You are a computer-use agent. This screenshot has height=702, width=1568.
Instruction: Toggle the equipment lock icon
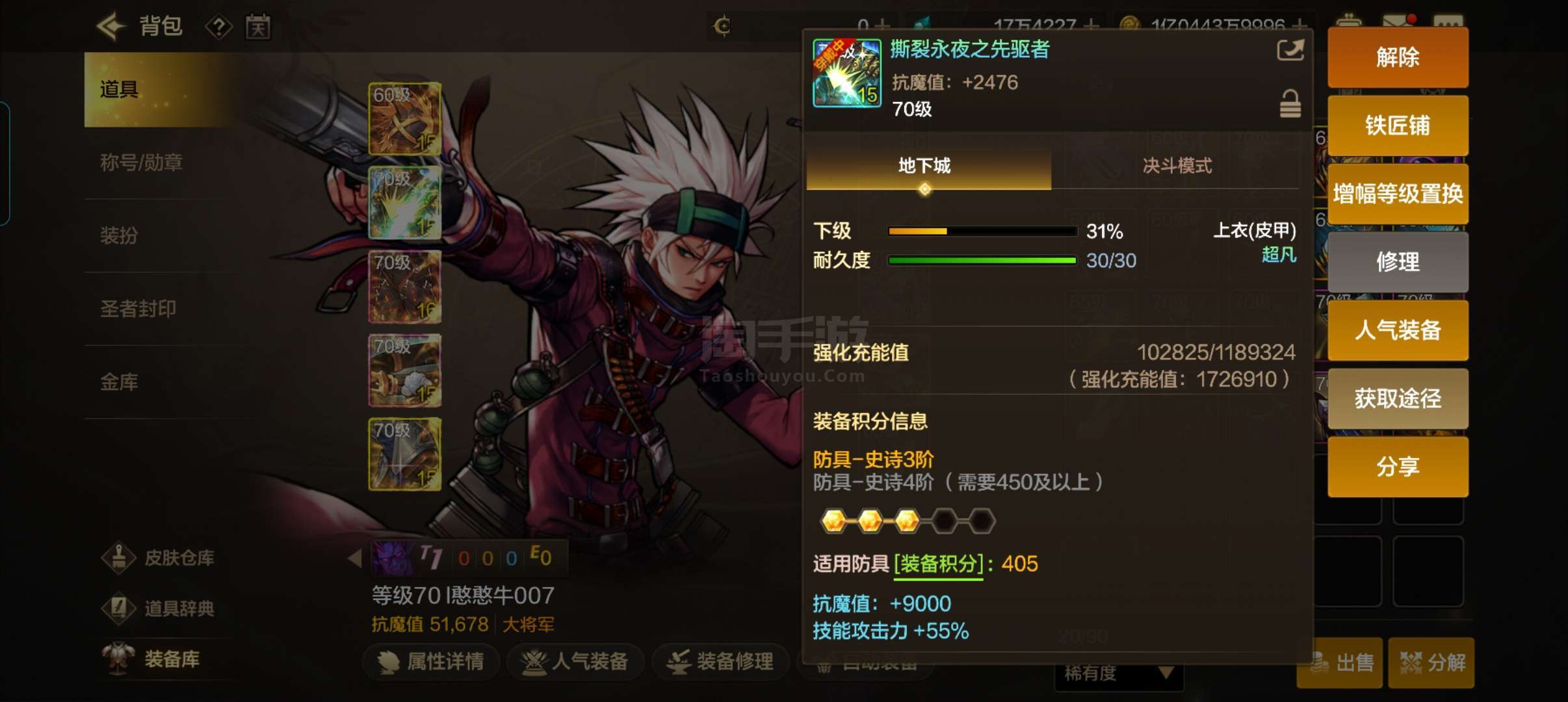pyautogui.click(x=1290, y=104)
